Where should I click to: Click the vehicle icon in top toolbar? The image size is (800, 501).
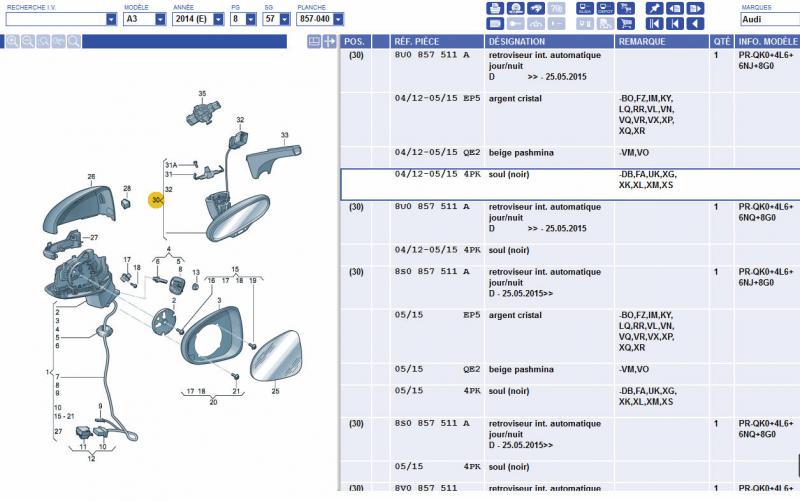536,8
